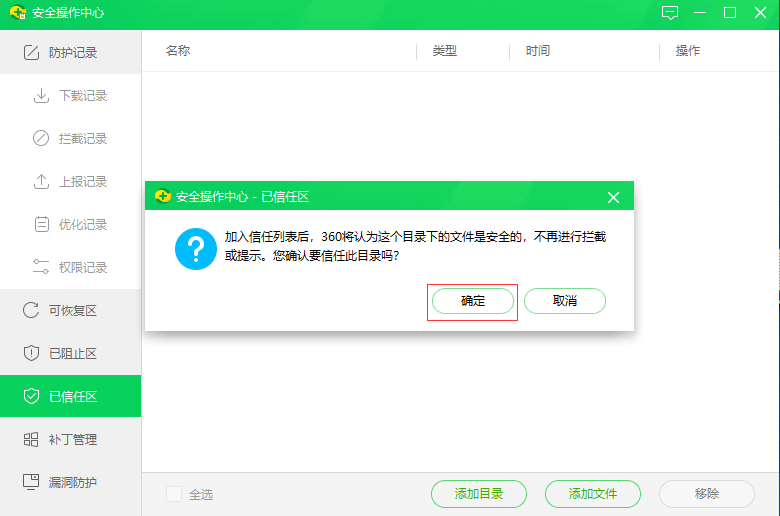Open 优化记录 via its clipboard icon
This screenshot has width=780, height=516.
coord(41,225)
